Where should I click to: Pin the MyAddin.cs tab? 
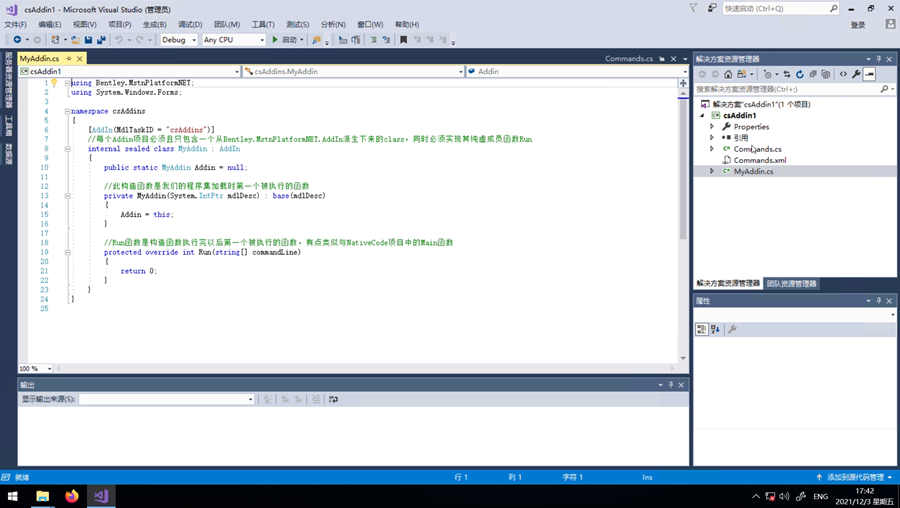(69, 59)
